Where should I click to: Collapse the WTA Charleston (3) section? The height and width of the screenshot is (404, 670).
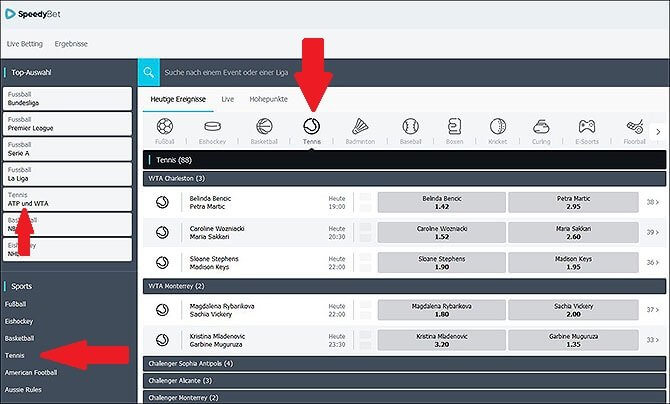tap(404, 179)
